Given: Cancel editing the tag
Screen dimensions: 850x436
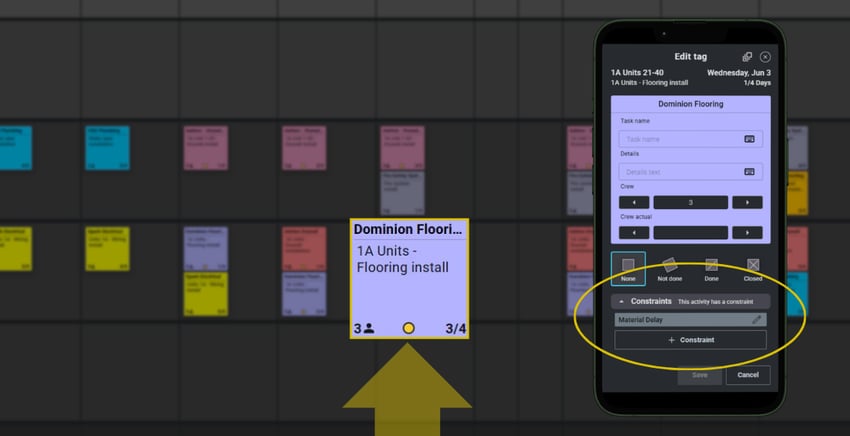Looking at the screenshot, I should [748, 375].
